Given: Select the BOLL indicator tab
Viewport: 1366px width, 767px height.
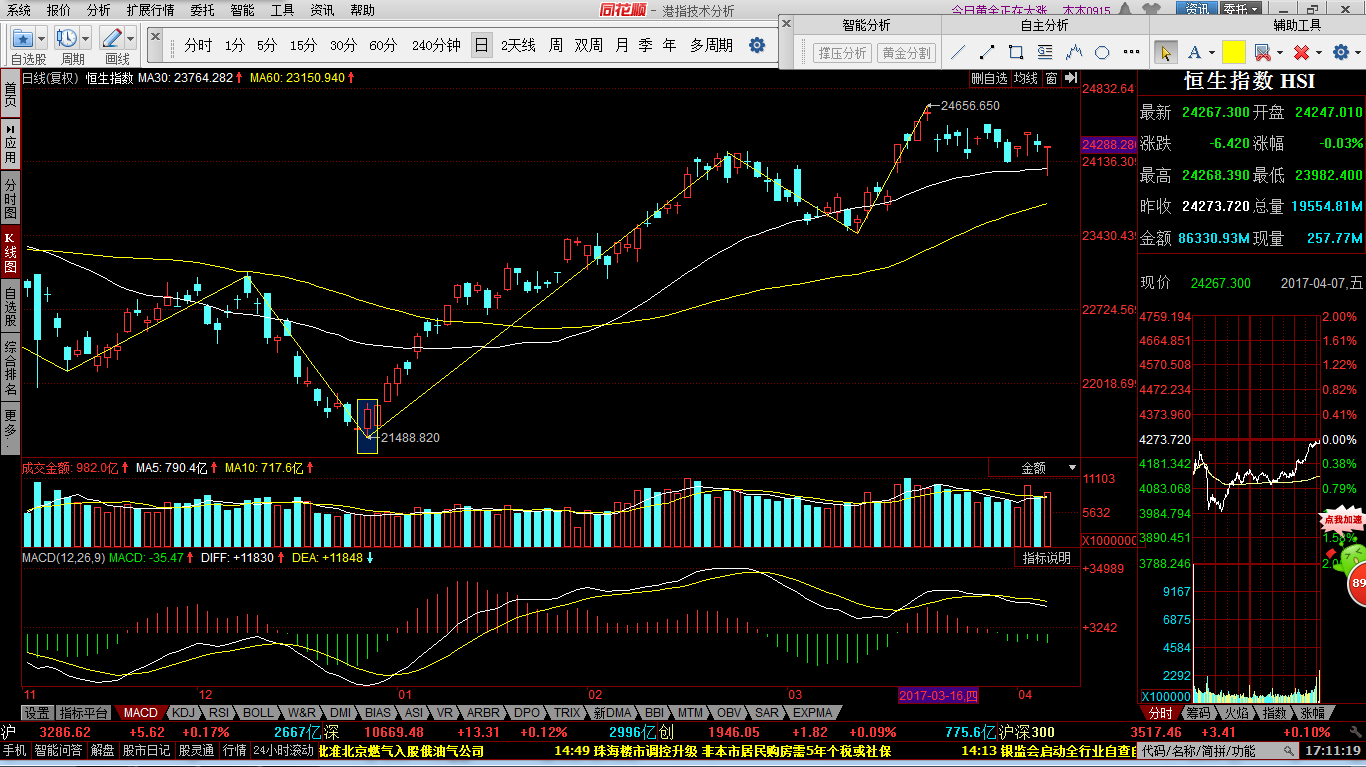Looking at the screenshot, I should [x=258, y=713].
